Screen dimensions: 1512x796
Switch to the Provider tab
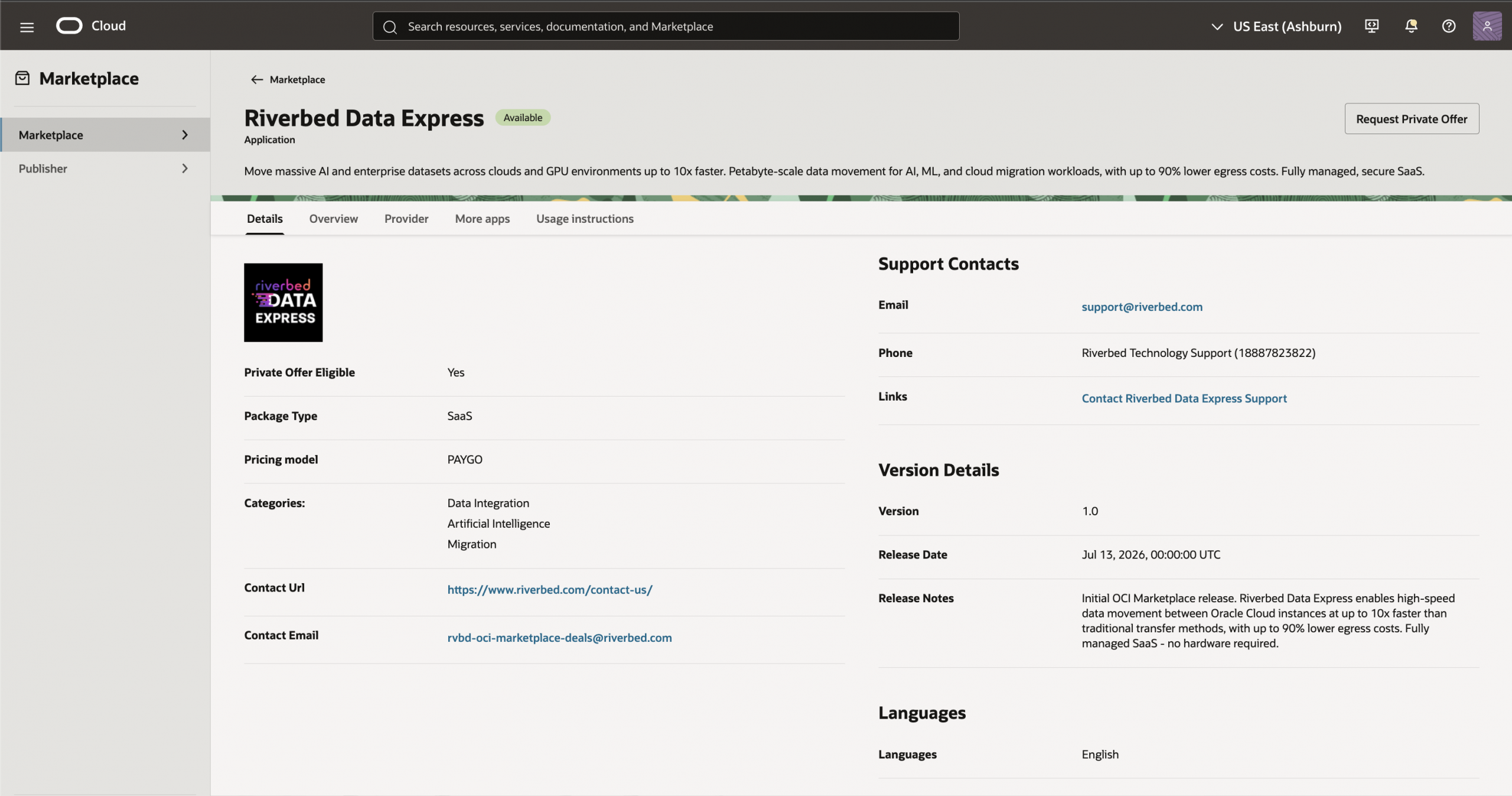tap(406, 219)
